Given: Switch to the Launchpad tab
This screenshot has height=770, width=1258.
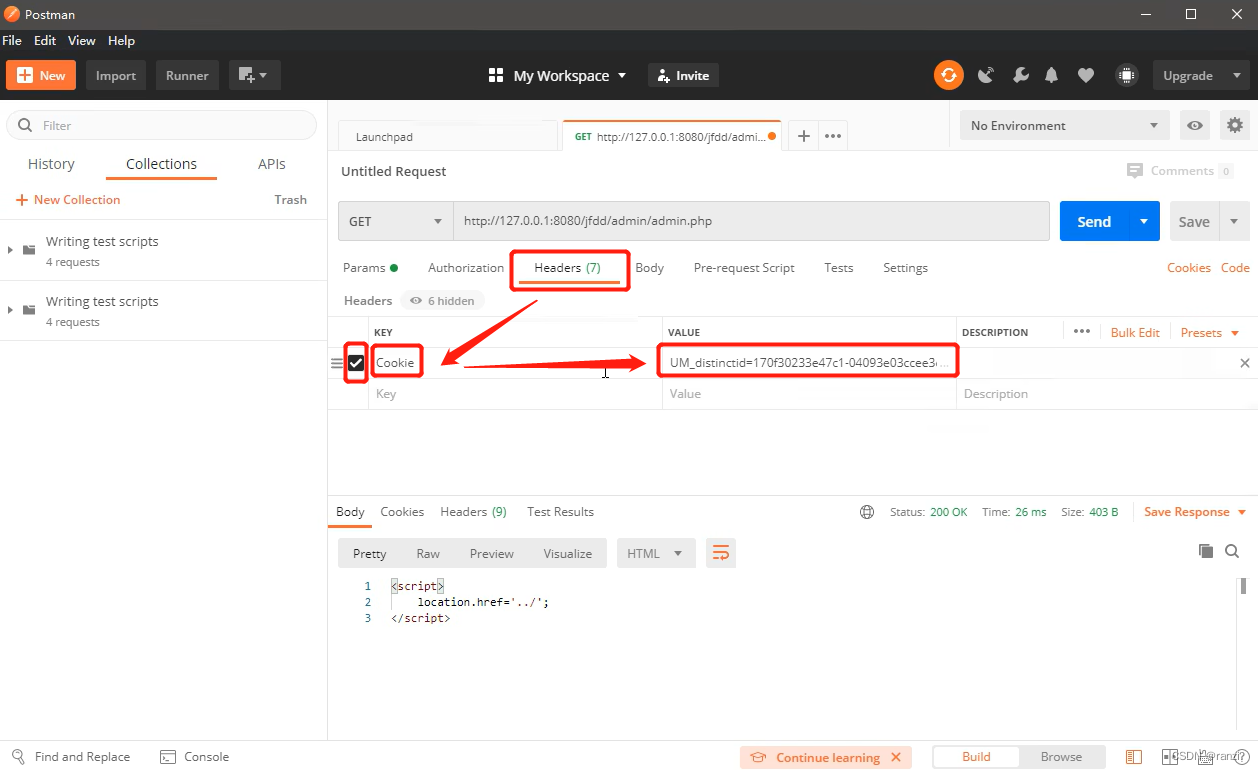Looking at the screenshot, I should point(447,137).
